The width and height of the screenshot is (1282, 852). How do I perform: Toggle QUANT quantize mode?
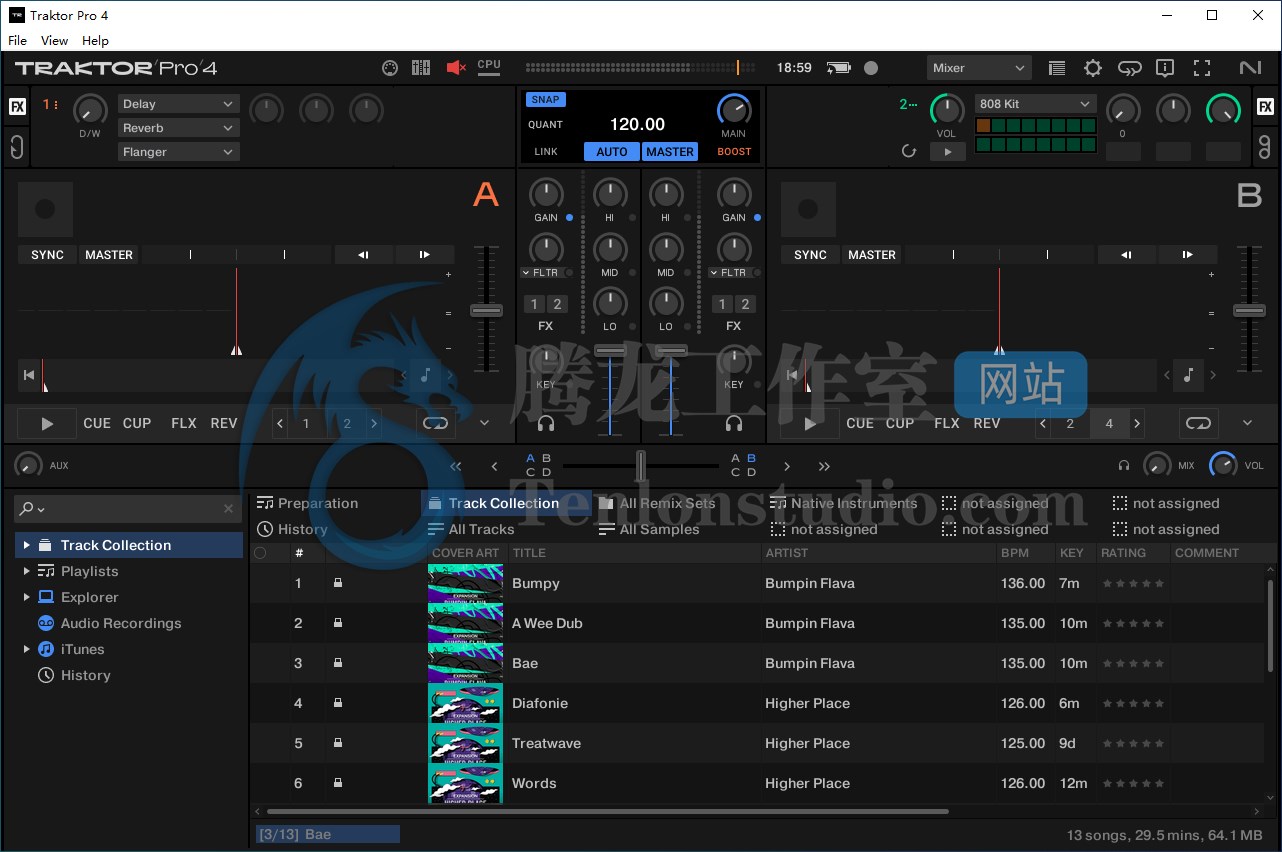[x=546, y=125]
